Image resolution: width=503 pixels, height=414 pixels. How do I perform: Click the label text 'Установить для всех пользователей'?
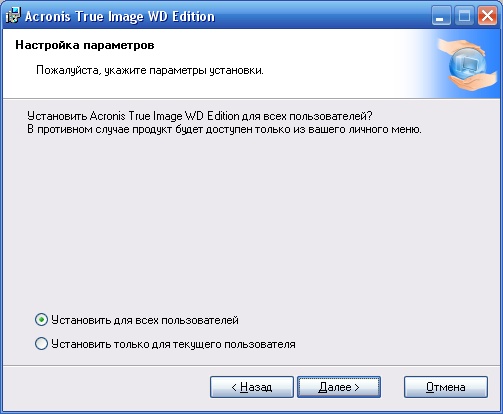(x=145, y=320)
